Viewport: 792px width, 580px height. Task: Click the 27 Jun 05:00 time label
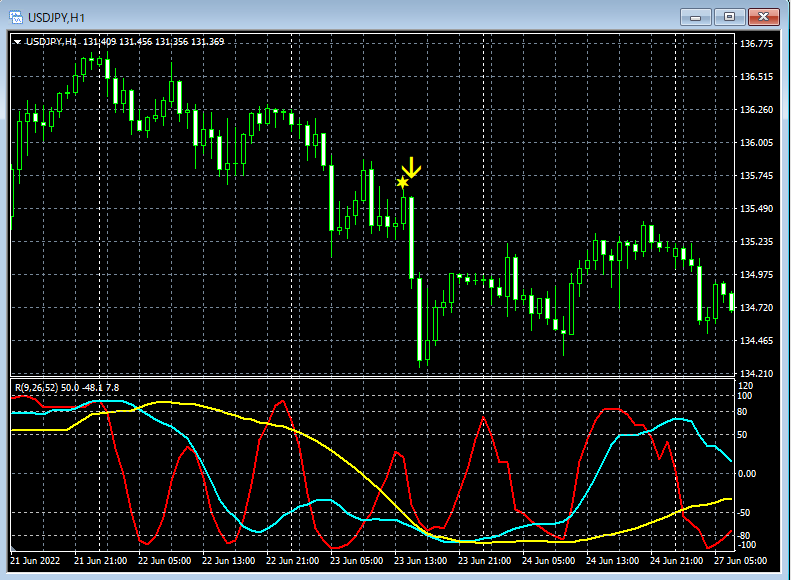740,561
